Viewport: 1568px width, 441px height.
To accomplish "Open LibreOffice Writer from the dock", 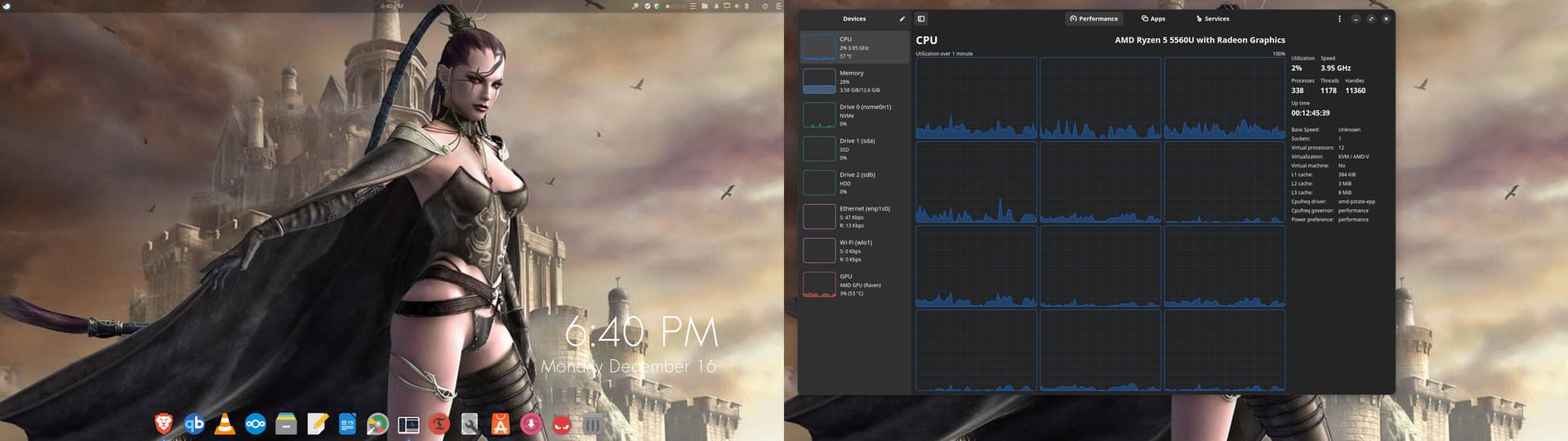I will tap(347, 423).
